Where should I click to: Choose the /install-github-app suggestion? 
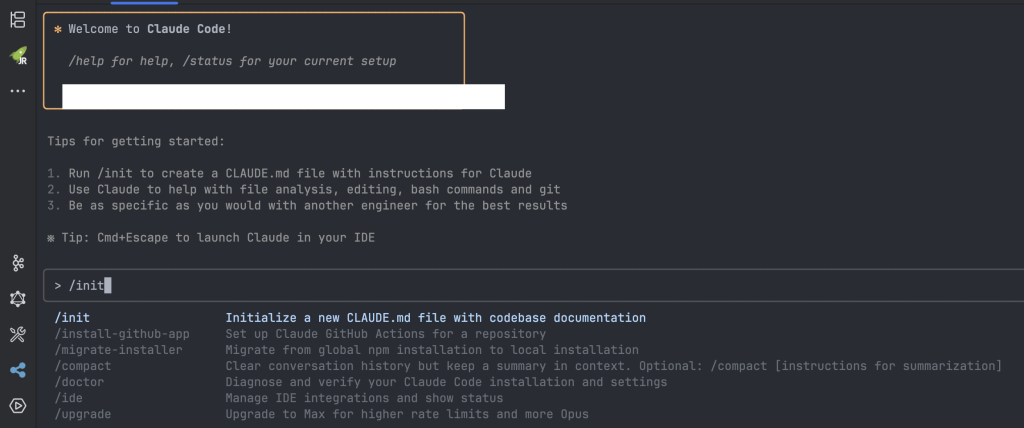point(122,334)
